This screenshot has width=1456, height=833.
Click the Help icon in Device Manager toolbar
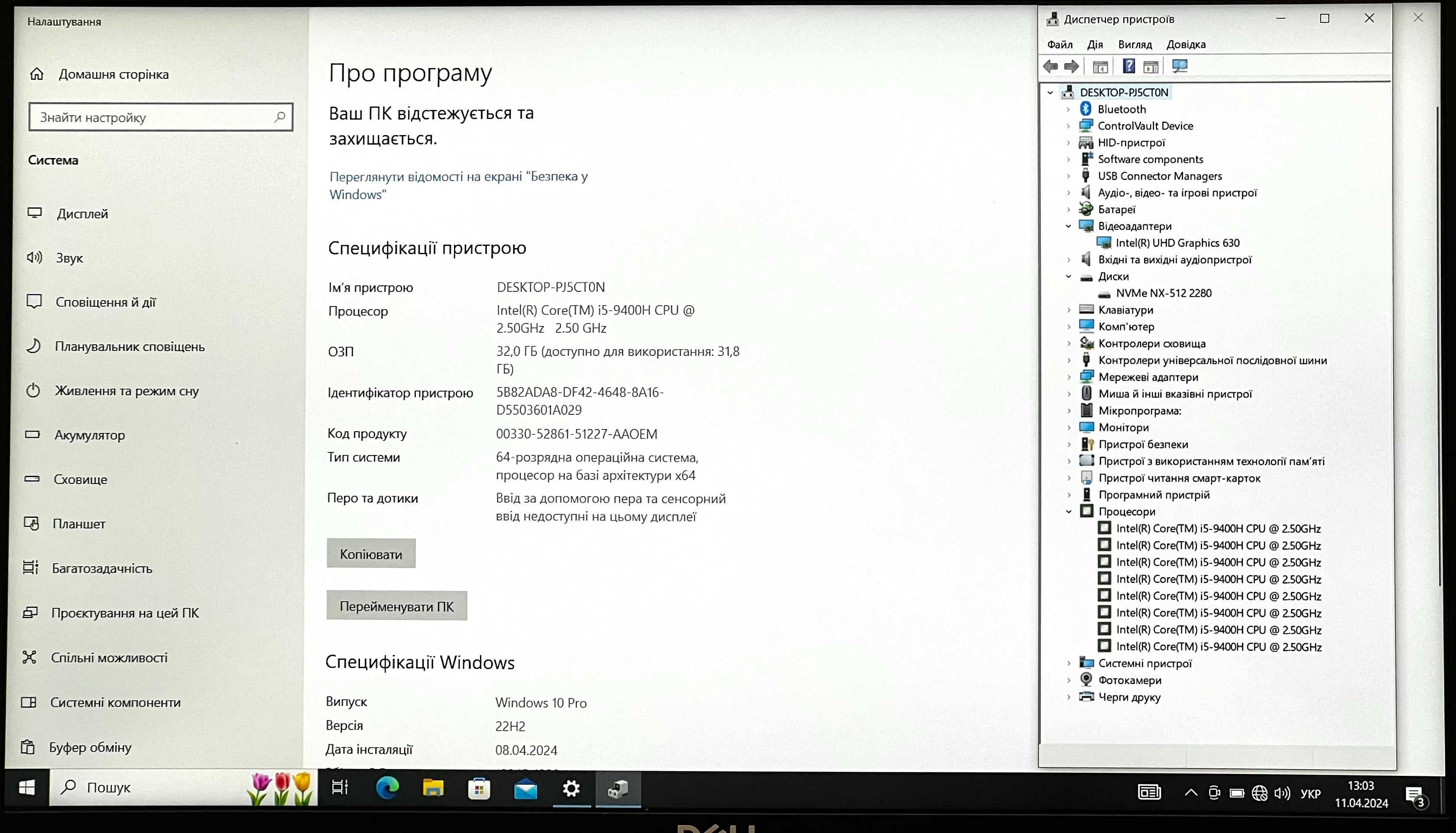[x=1128, y=66]
